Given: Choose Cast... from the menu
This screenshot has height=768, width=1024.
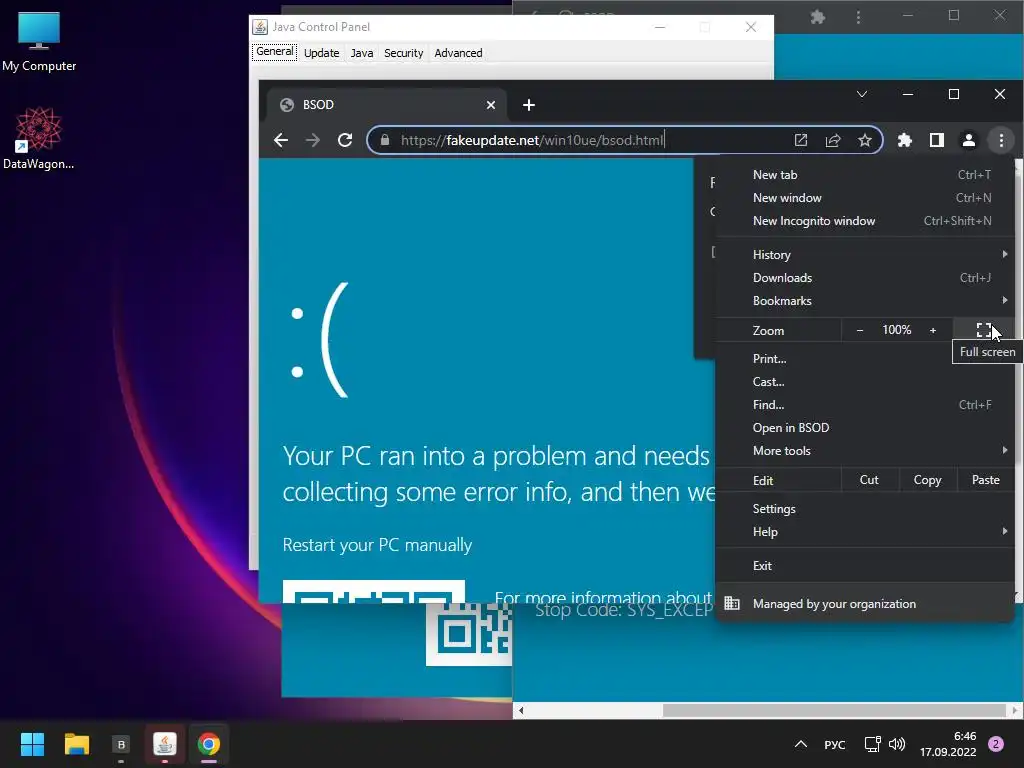Looking at the screenshot, I should (865, 381).
